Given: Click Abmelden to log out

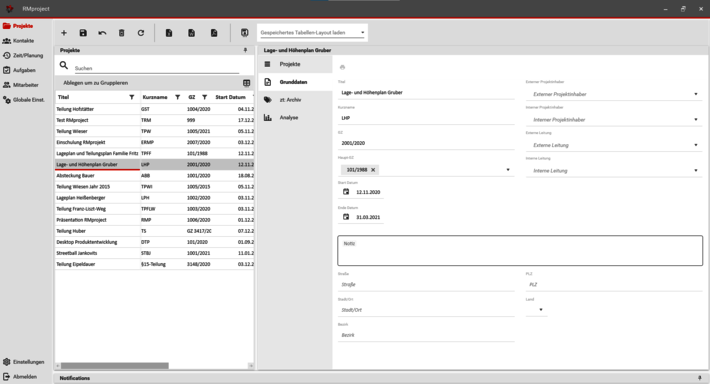Looking at the screenshot, I should [x=20, y=376].
